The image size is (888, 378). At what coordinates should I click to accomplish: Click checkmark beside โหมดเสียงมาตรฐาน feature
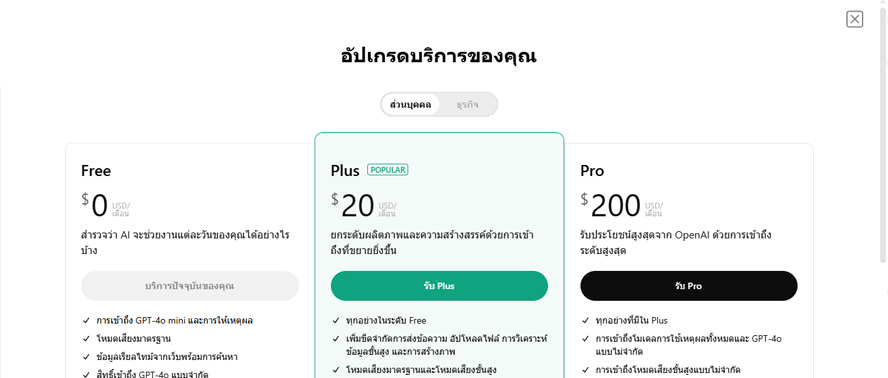86,339
